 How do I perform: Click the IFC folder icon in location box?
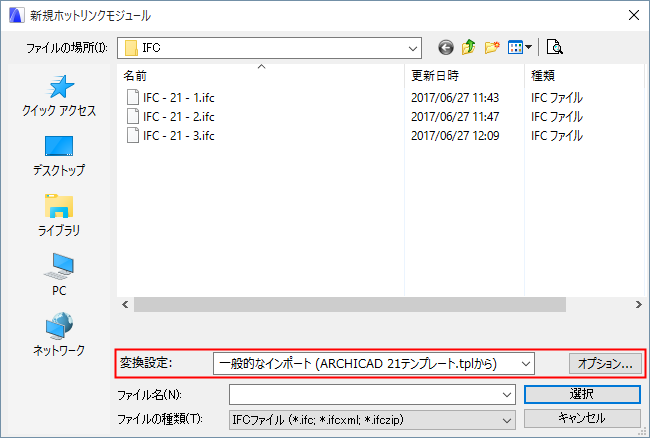[x=131, y=48]
